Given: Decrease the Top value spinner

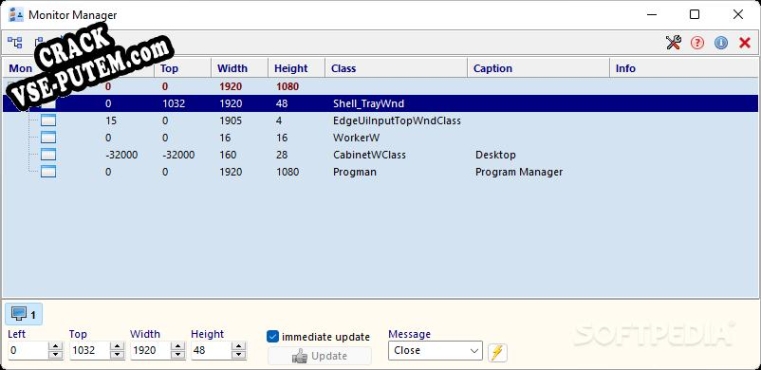Looking at the screenshot, I should (117, 355).
